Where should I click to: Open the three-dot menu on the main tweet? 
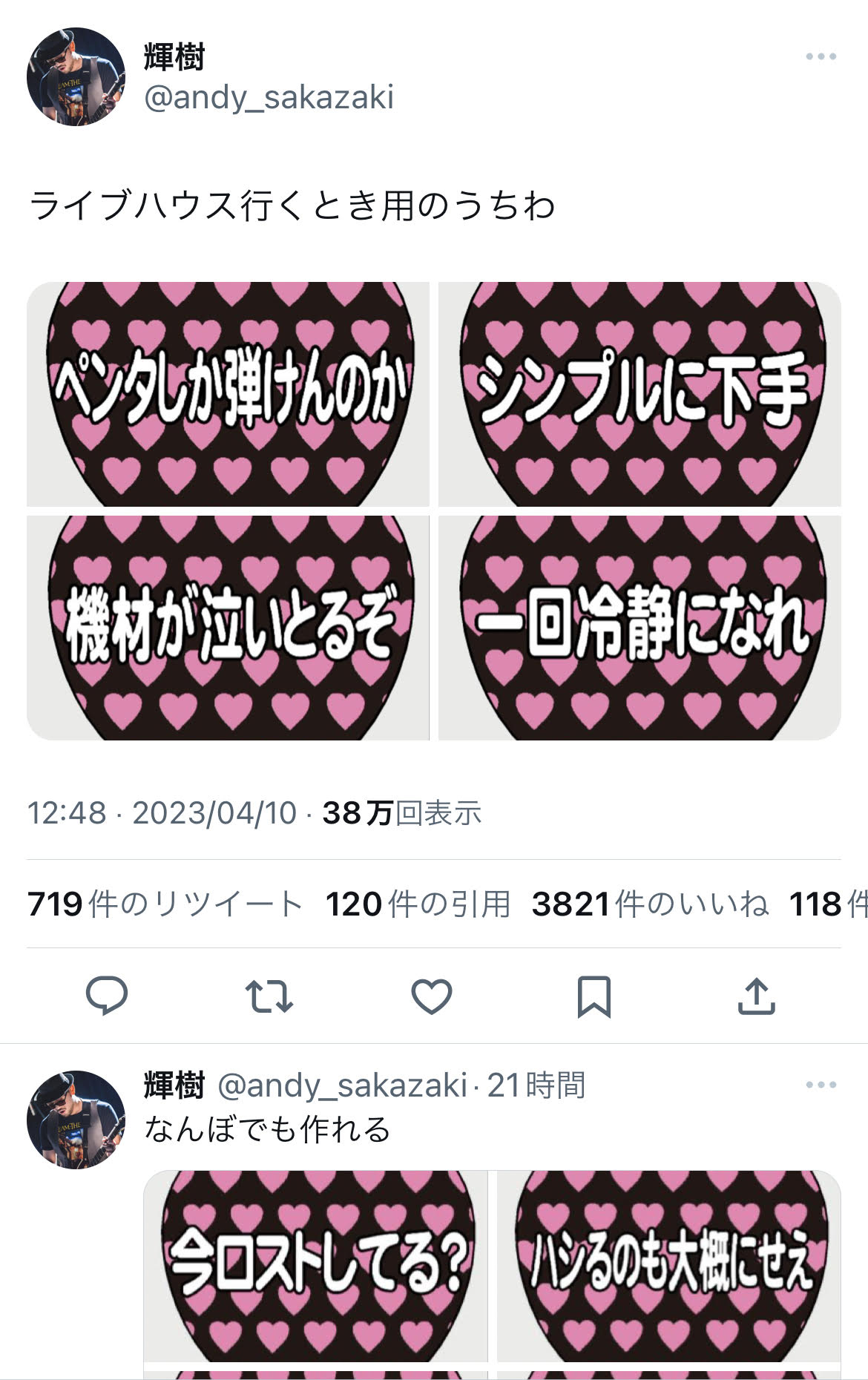coord(821,56)
